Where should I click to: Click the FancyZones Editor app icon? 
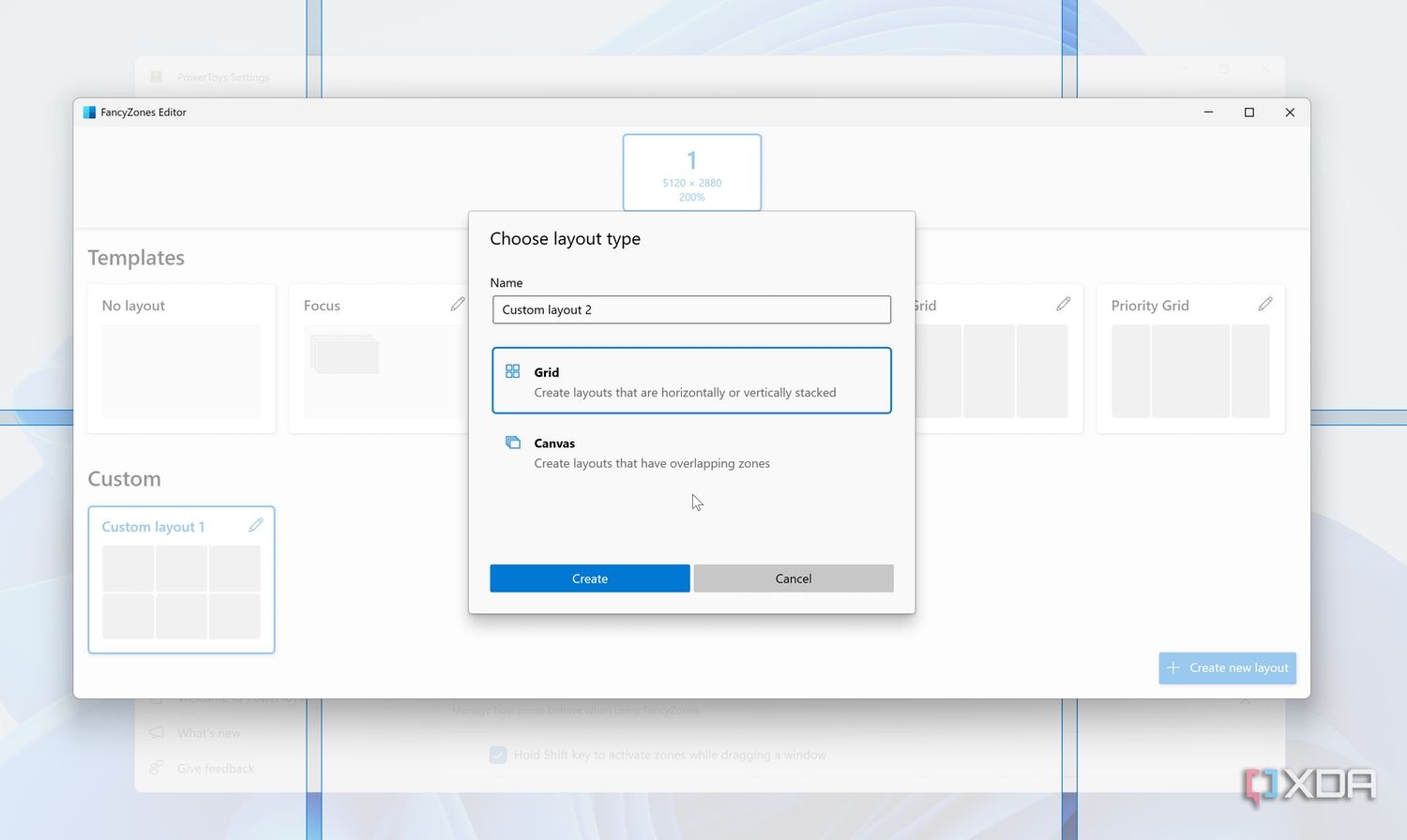click(89, 112)
